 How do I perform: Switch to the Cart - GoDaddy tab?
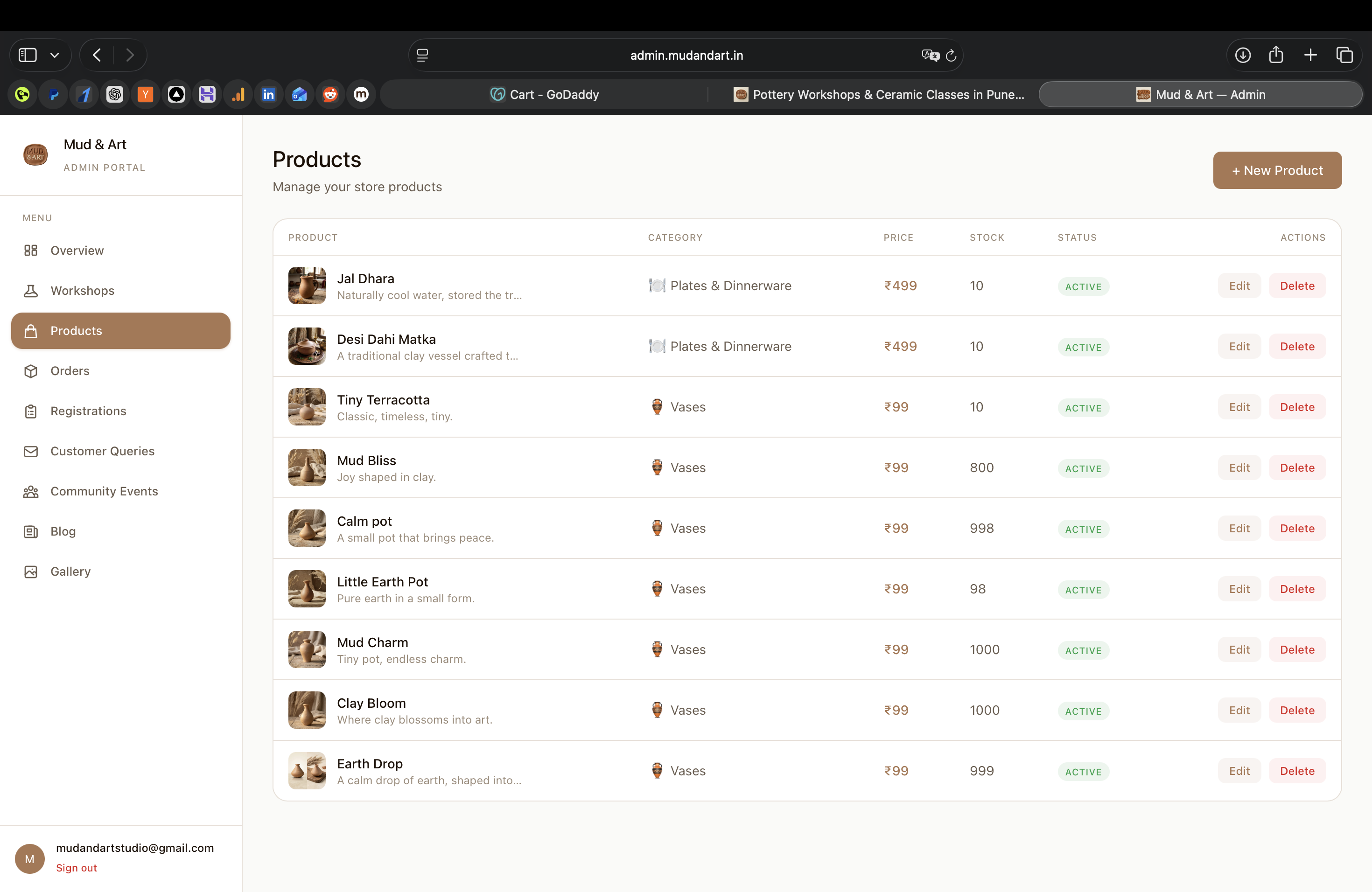pos(544,95)
